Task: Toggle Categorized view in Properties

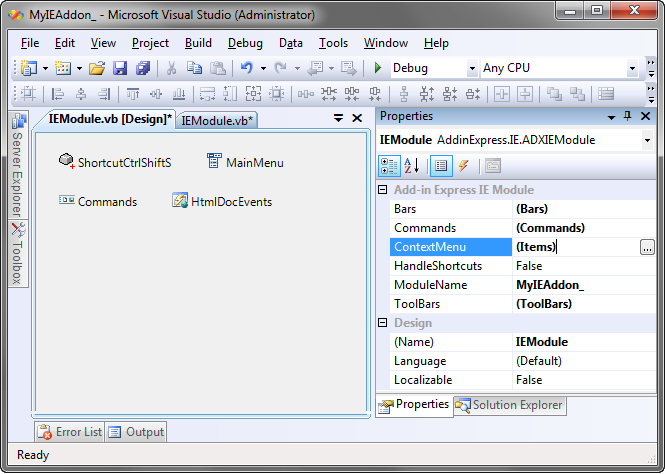Action: pyautogui.click(x=389, y=166)
